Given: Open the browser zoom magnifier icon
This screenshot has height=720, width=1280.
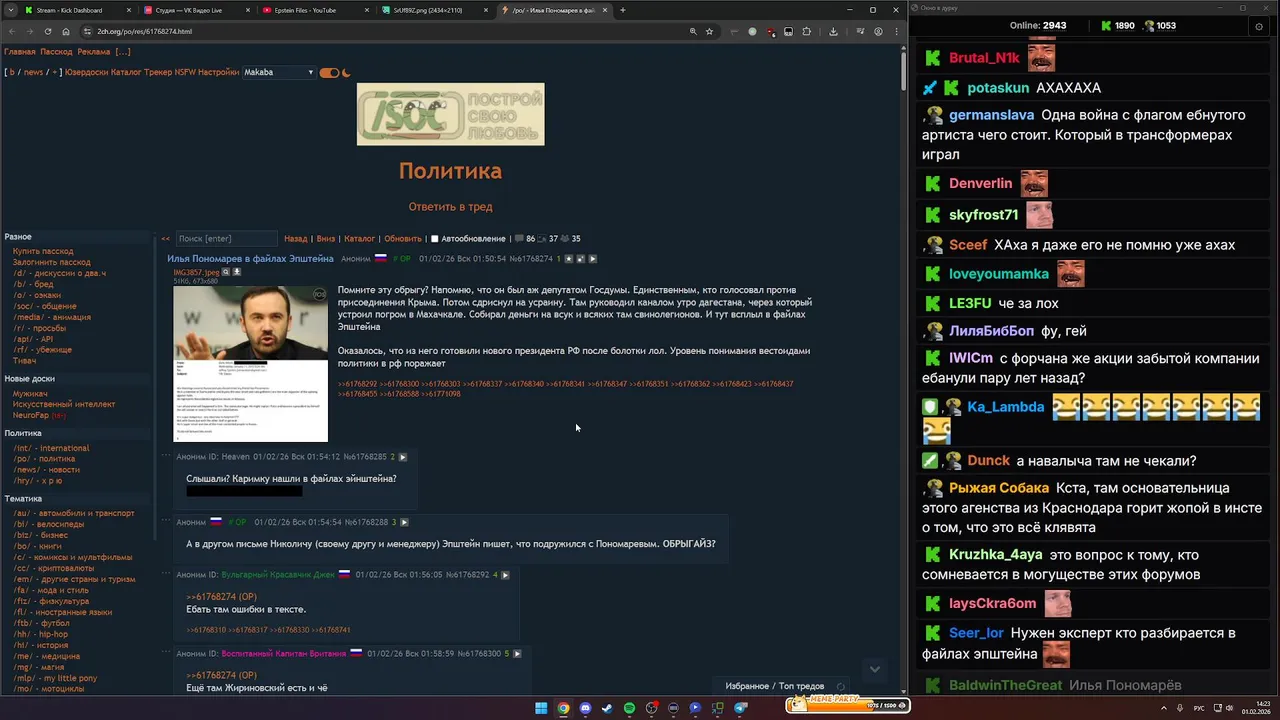Looking at the screenshot, I should [693, 31].
